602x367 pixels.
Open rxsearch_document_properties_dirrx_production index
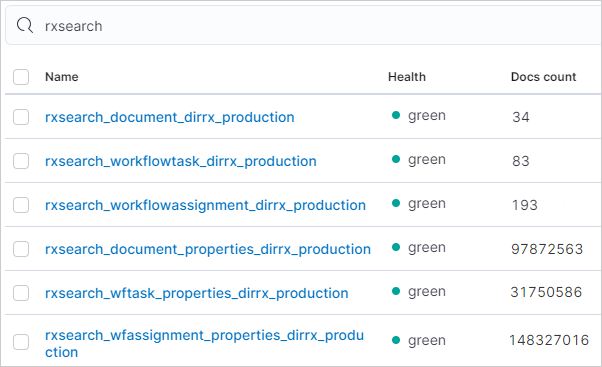(208, 250)
